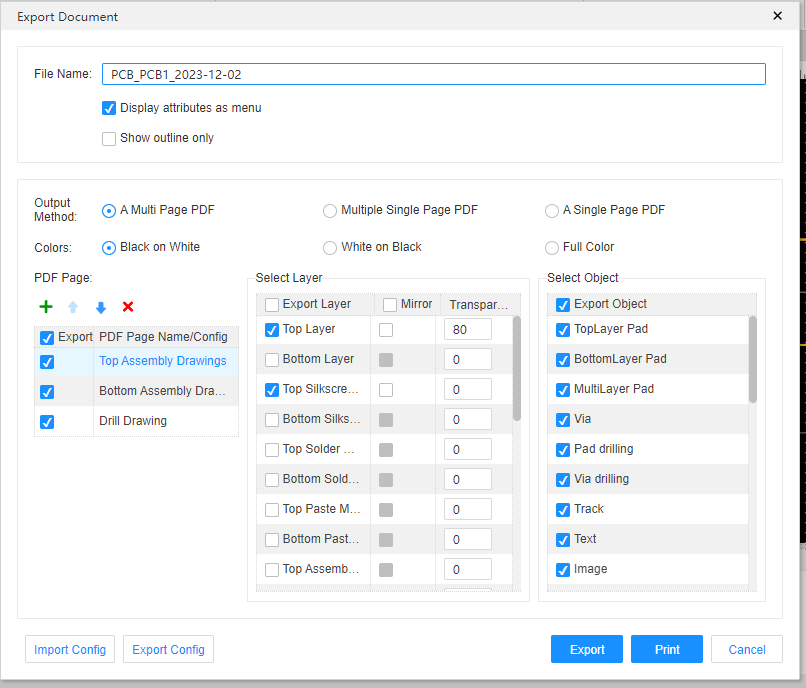Image resolution: width=806 pixels, height=688 pixels.
Task: Uncheck Display attributes as menu
Action: point(109,108)
